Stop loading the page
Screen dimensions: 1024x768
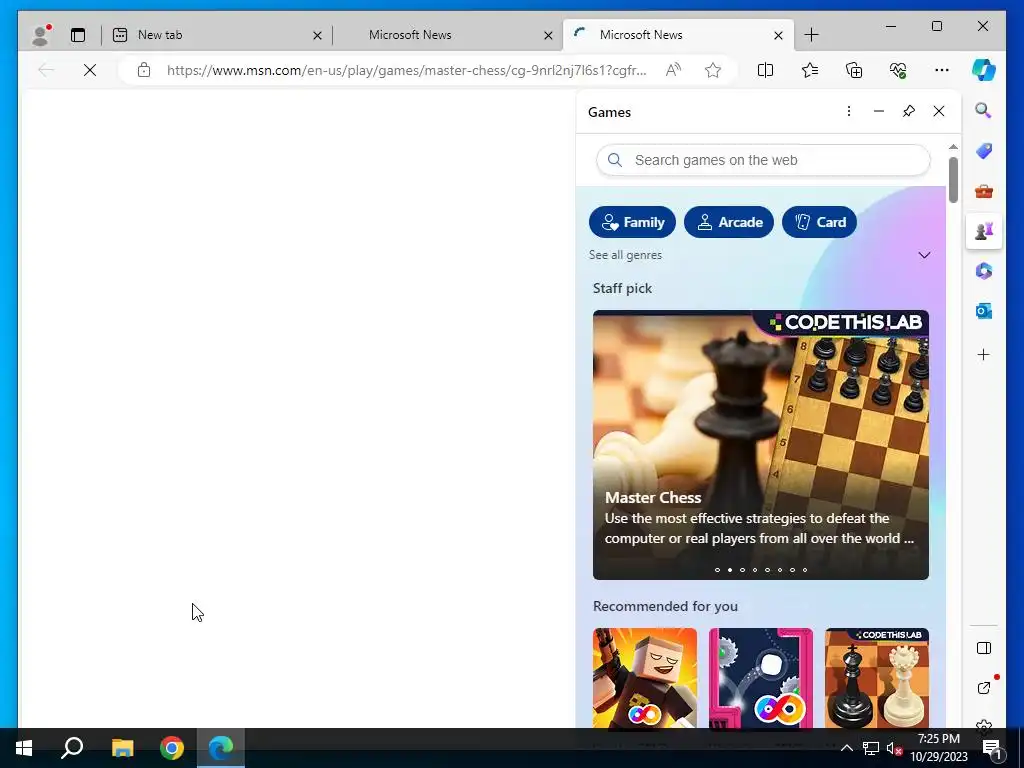(x=90, y=70)
